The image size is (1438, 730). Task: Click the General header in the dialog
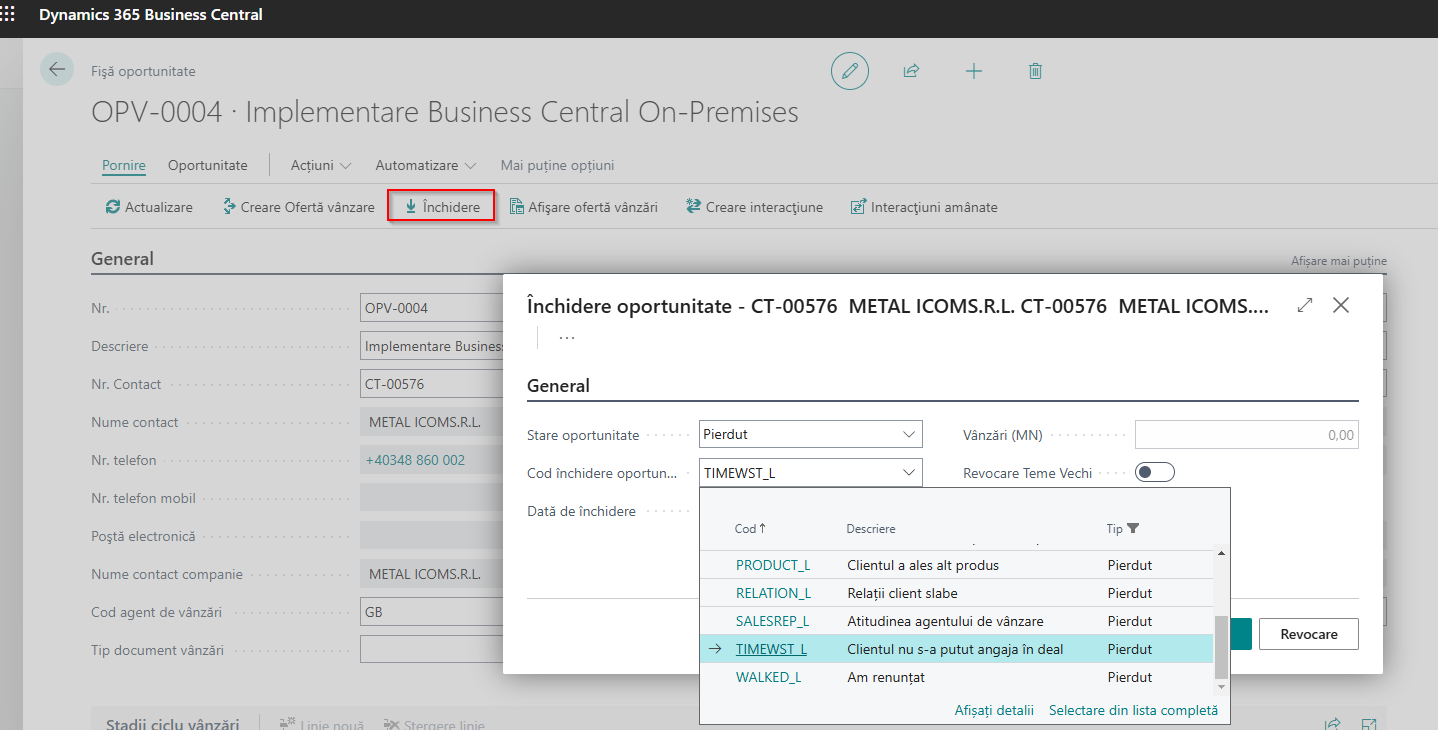(x=558, y=386)
